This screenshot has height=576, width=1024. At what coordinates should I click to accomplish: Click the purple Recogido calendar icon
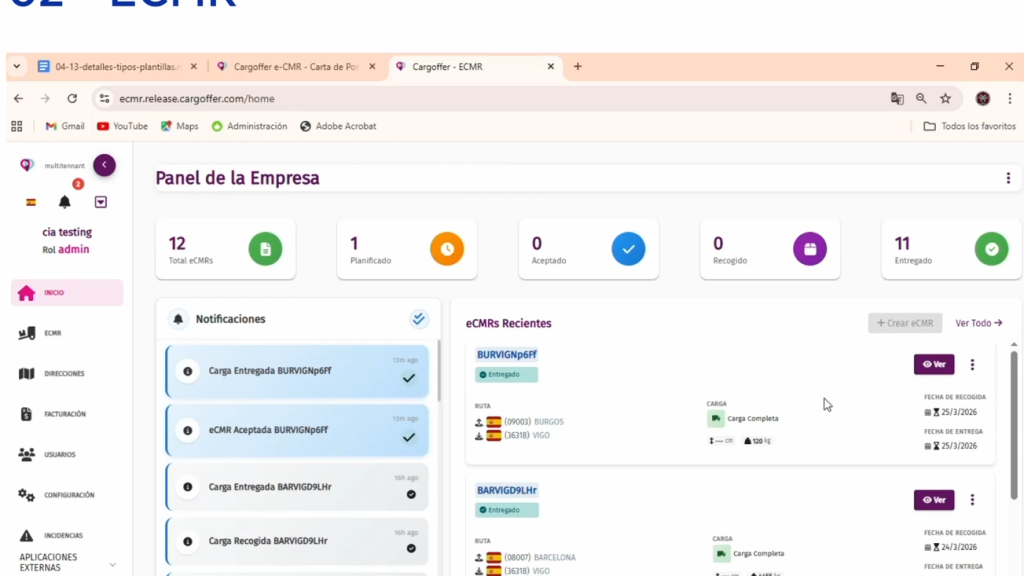pyautogui.click(x=810, y=249)
